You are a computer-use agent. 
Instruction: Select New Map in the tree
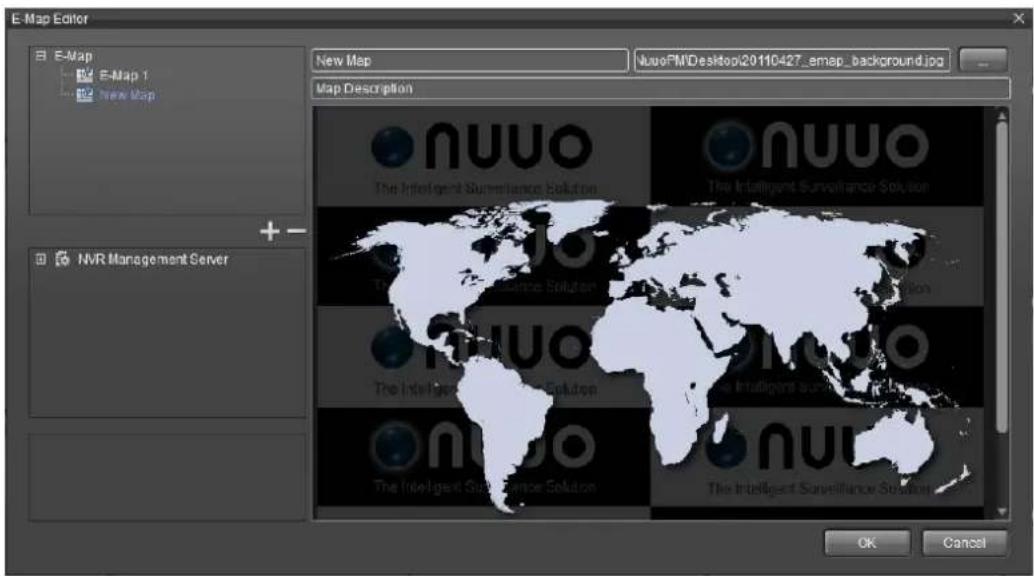tap(127, 95)
